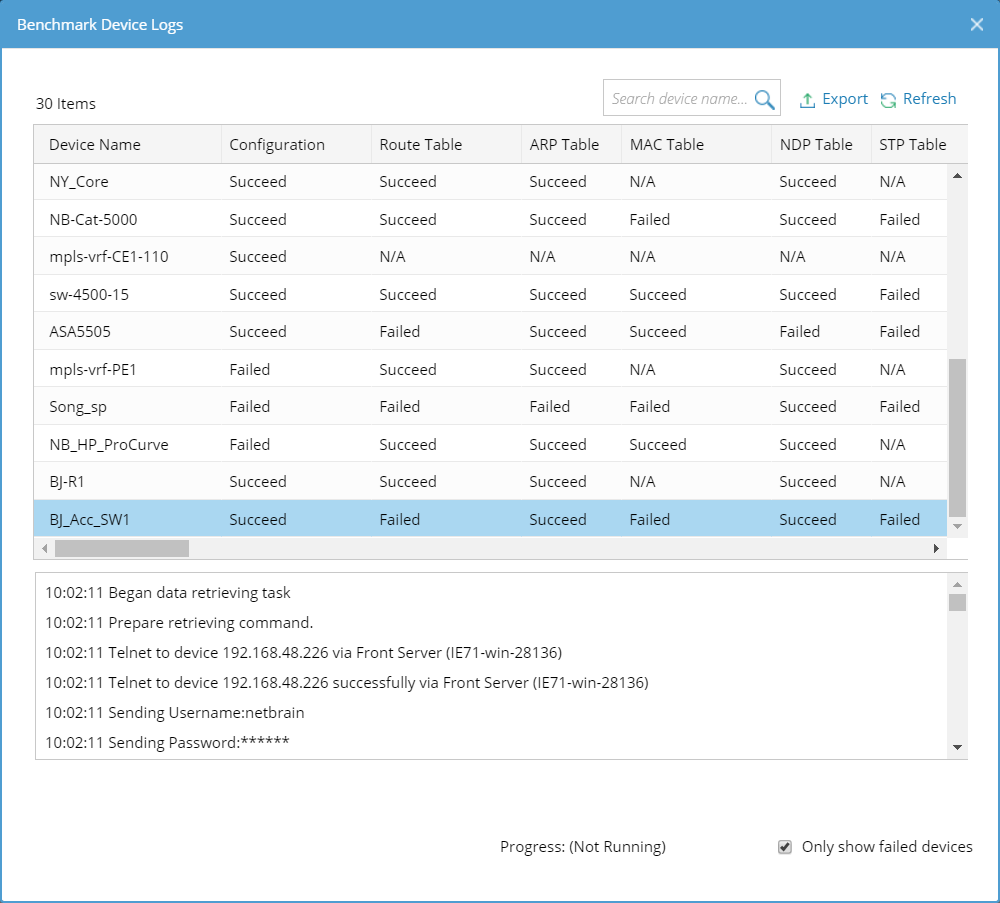Image resolution: width=1000 pixels, height=903 pixels.
Task: Click the Export icon
Action: point(808,100)
